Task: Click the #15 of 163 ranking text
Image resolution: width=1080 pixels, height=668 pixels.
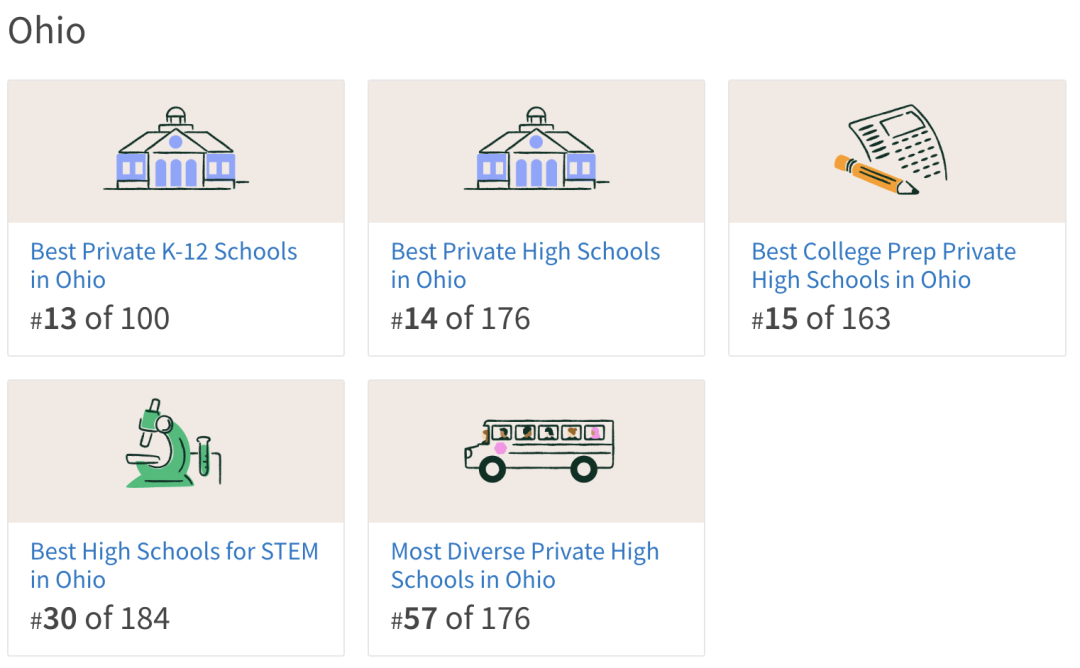Action: point(821,318)
